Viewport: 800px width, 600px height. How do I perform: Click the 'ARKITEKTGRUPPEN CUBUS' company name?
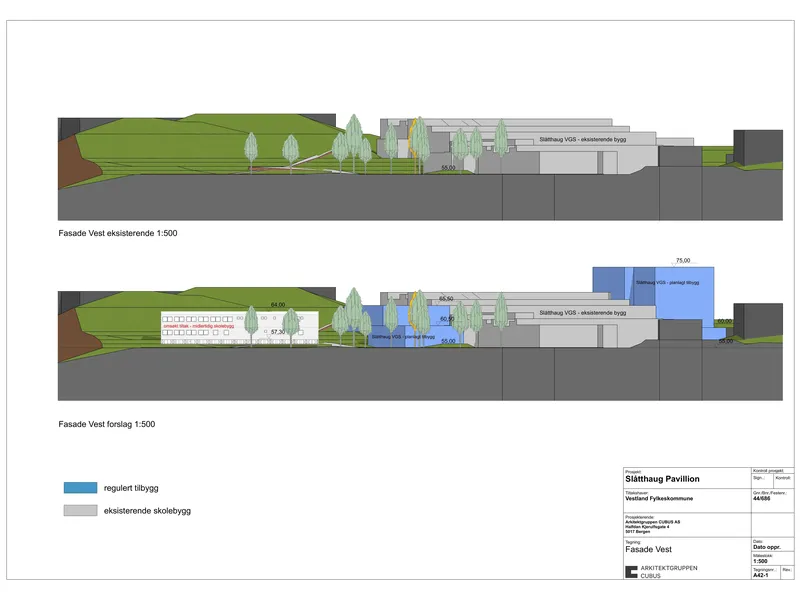click(x=669, y=571)
